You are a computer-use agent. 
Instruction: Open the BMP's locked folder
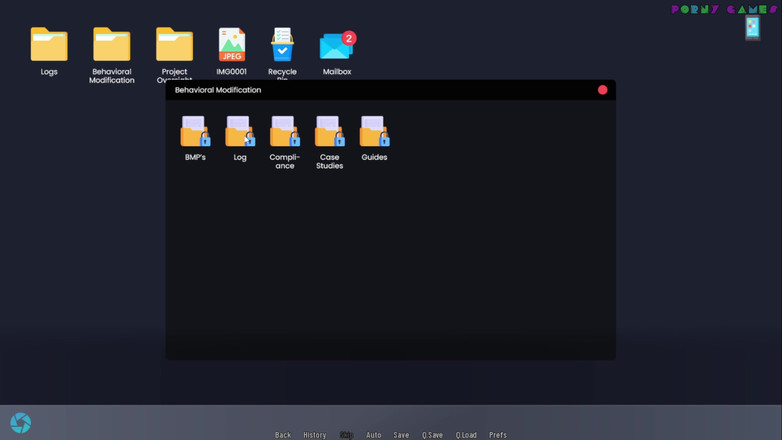coord(195,133)
